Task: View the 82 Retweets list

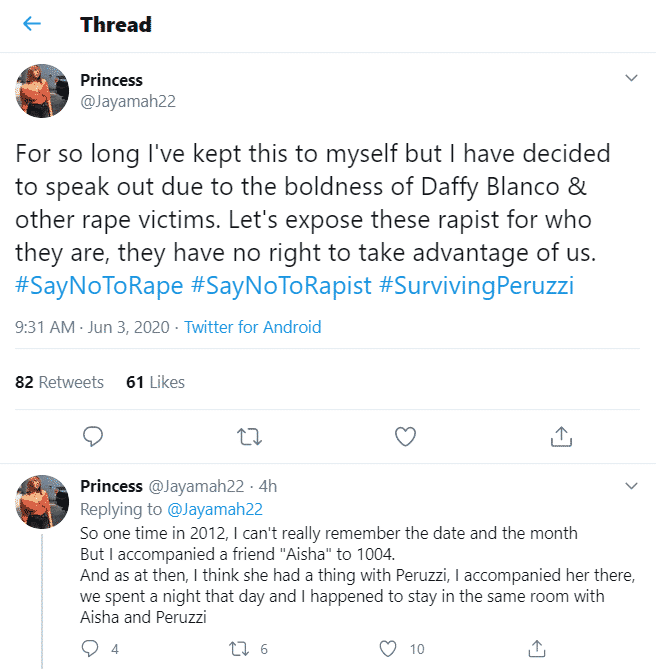Action: tap(60, 382)
